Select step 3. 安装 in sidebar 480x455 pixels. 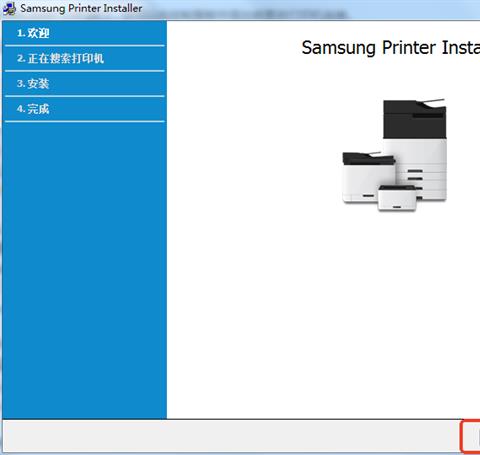85,84
